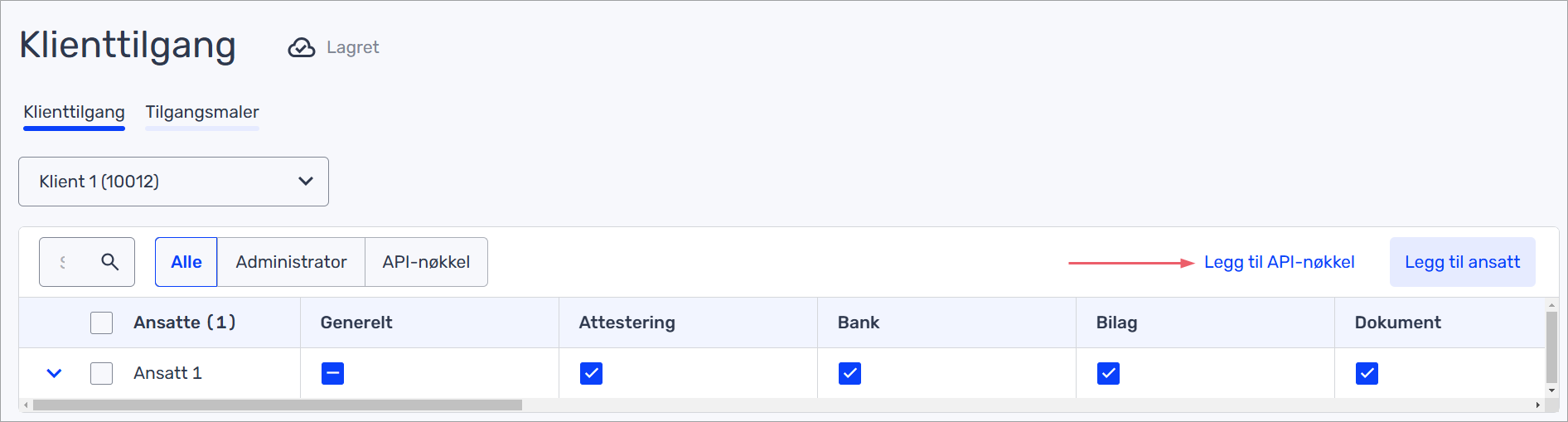Open the Klient 1 (10012) dropdown
The height and width of the screenshot is (422, 1568).
tap(173, 182)
